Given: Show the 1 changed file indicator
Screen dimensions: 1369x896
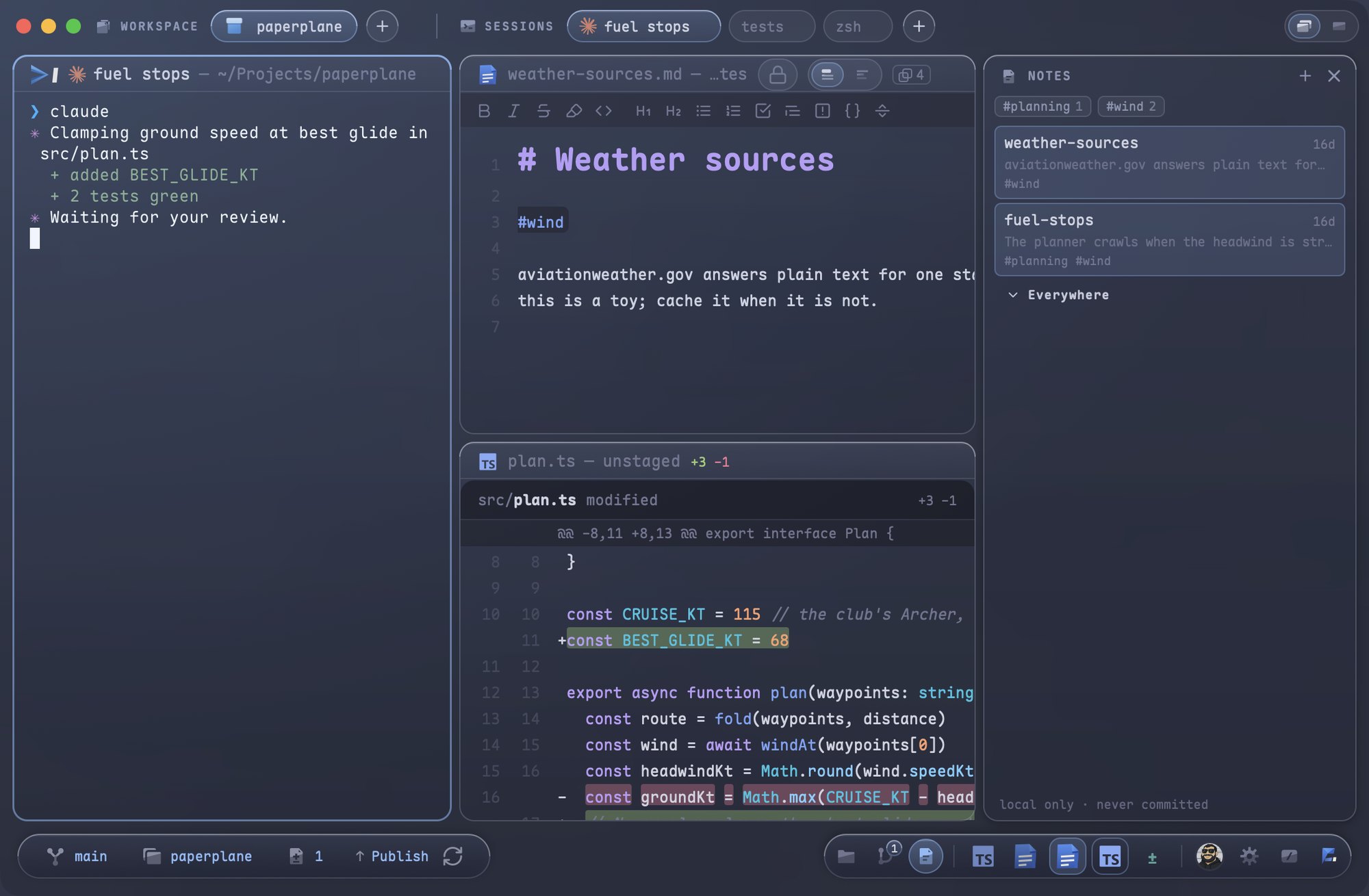Looking at the screenshot, I should [x=305, y=856].
